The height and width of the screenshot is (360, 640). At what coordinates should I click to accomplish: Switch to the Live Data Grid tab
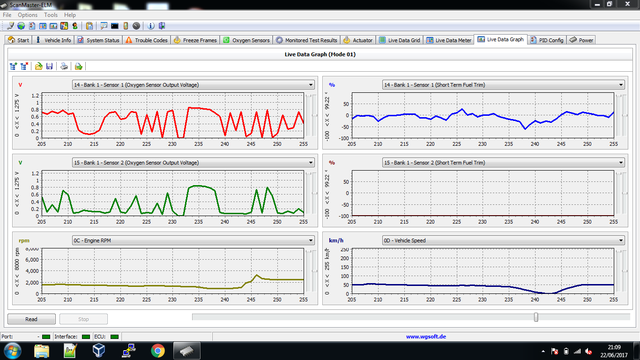click(x=400, y=40)
